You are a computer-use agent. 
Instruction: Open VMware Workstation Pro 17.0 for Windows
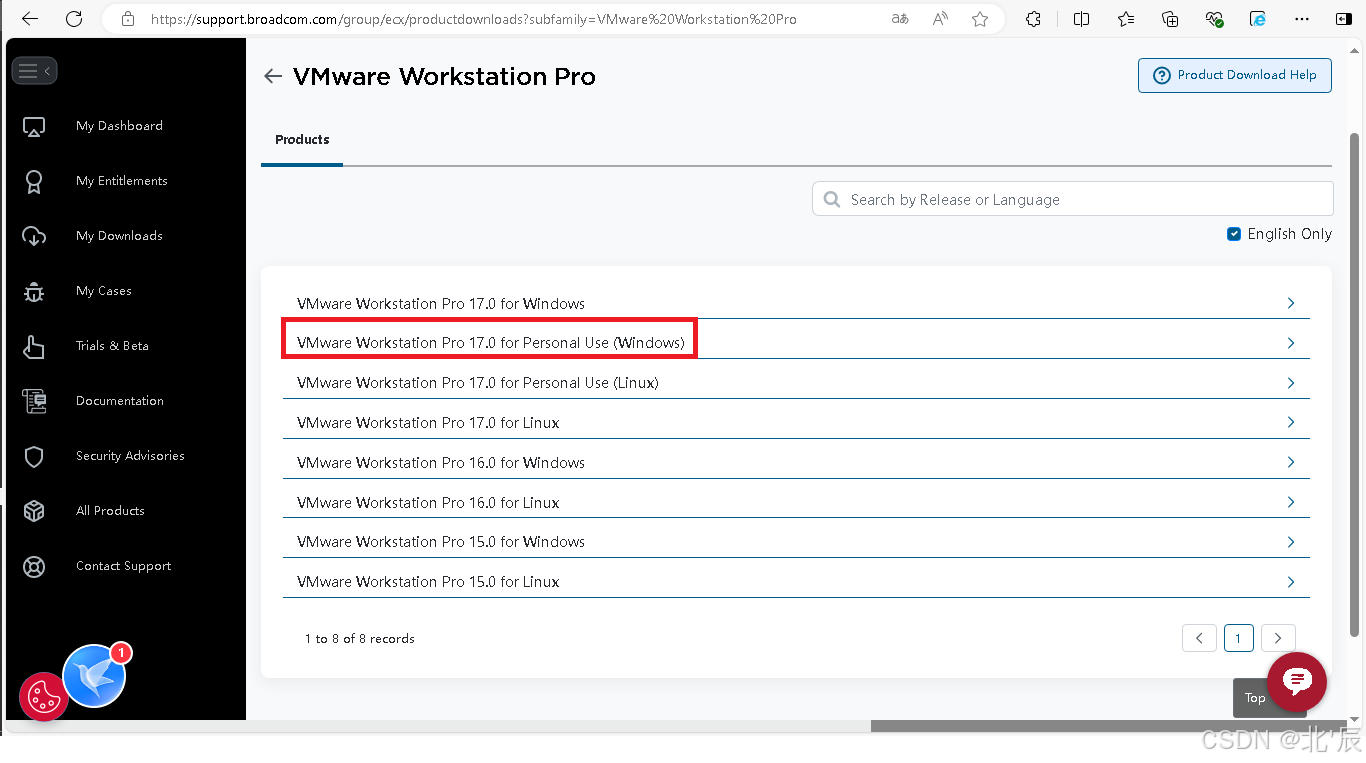[441, 304]
